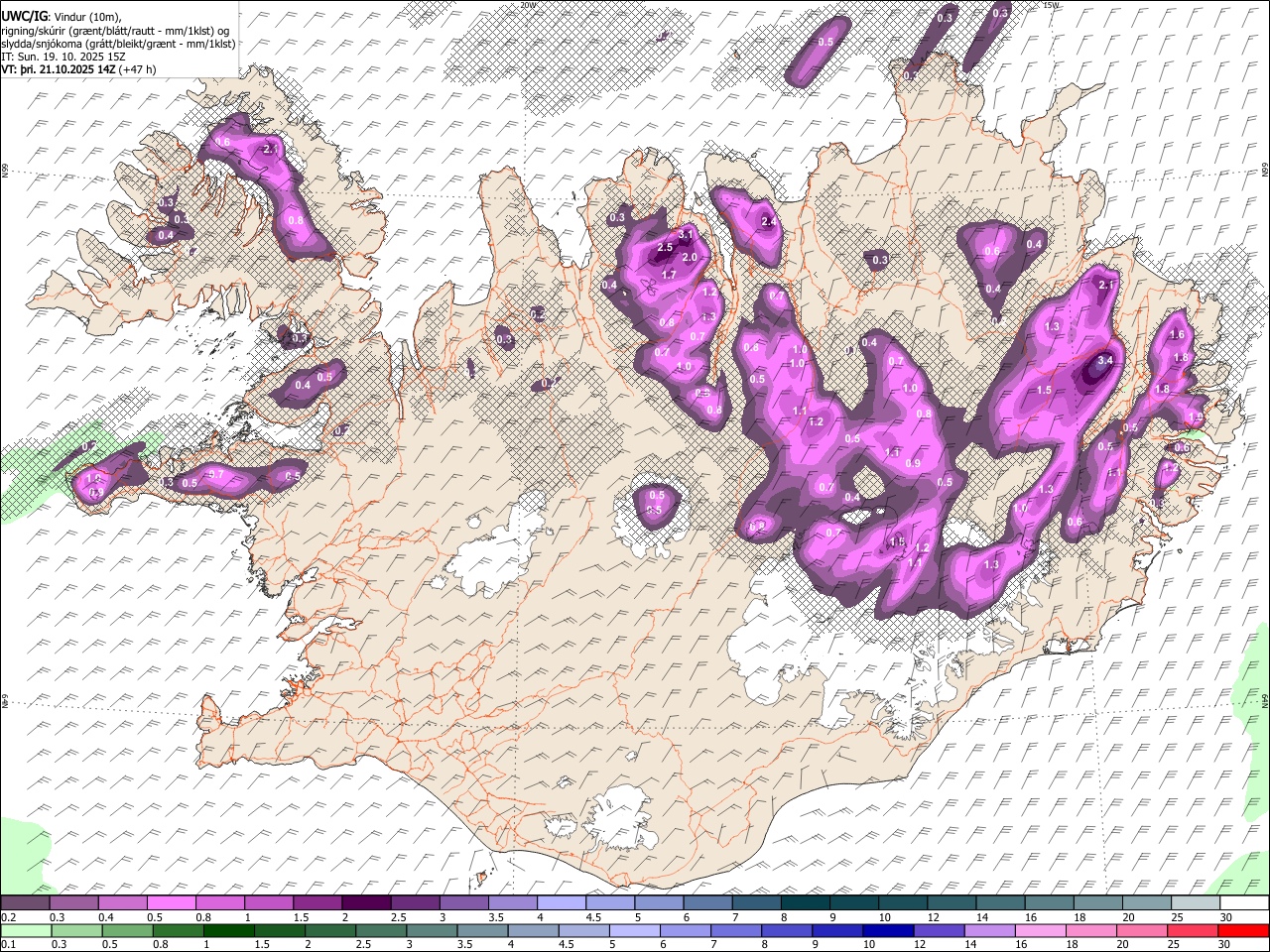The image size is (1270, 952).
Task: Click the bright red 30+ rain legend swatch
Action: pos(1244,930)
